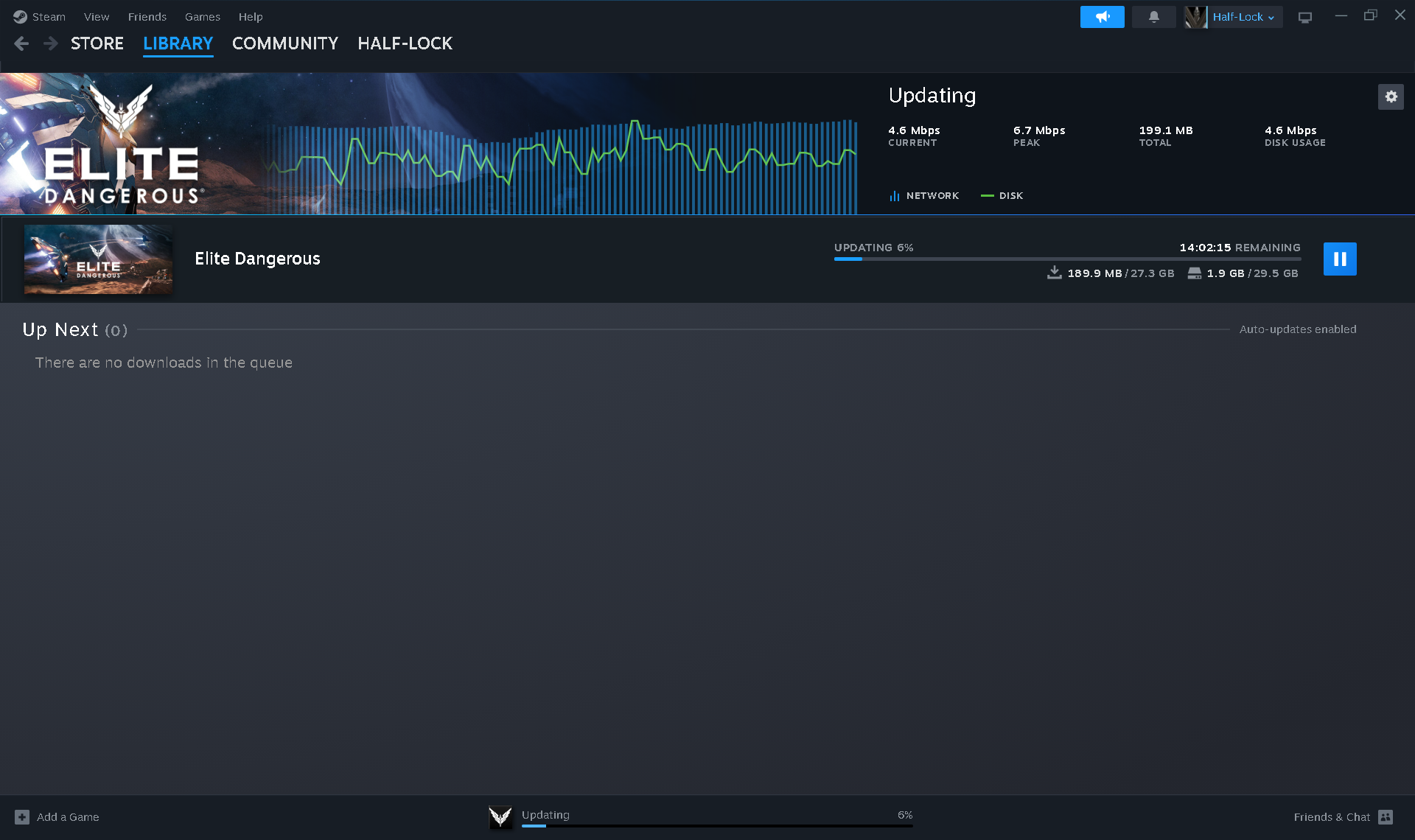
Task: Click the download throughput graph
Action: pos(560,166)
